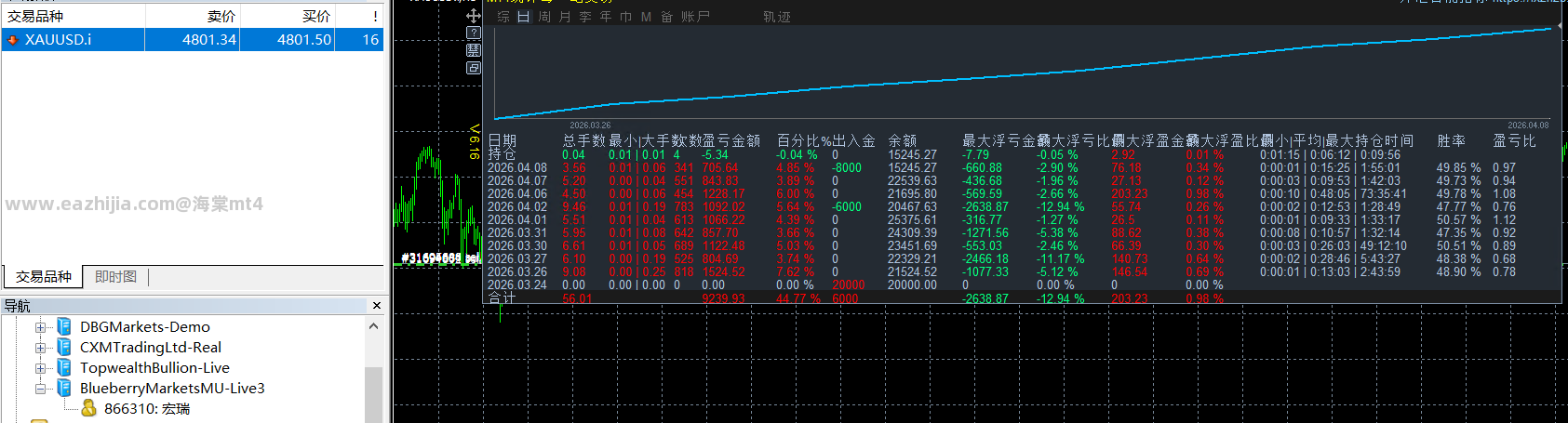Click CXMTradingLtd-Real server icon
Screen dimensions: 1568x423
pyautogui.click(x=63, y=347)
